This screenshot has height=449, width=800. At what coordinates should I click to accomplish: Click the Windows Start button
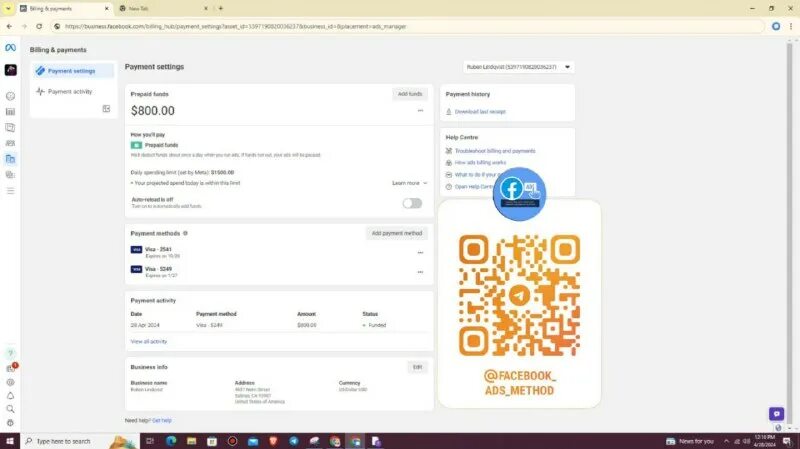point(10,441)
